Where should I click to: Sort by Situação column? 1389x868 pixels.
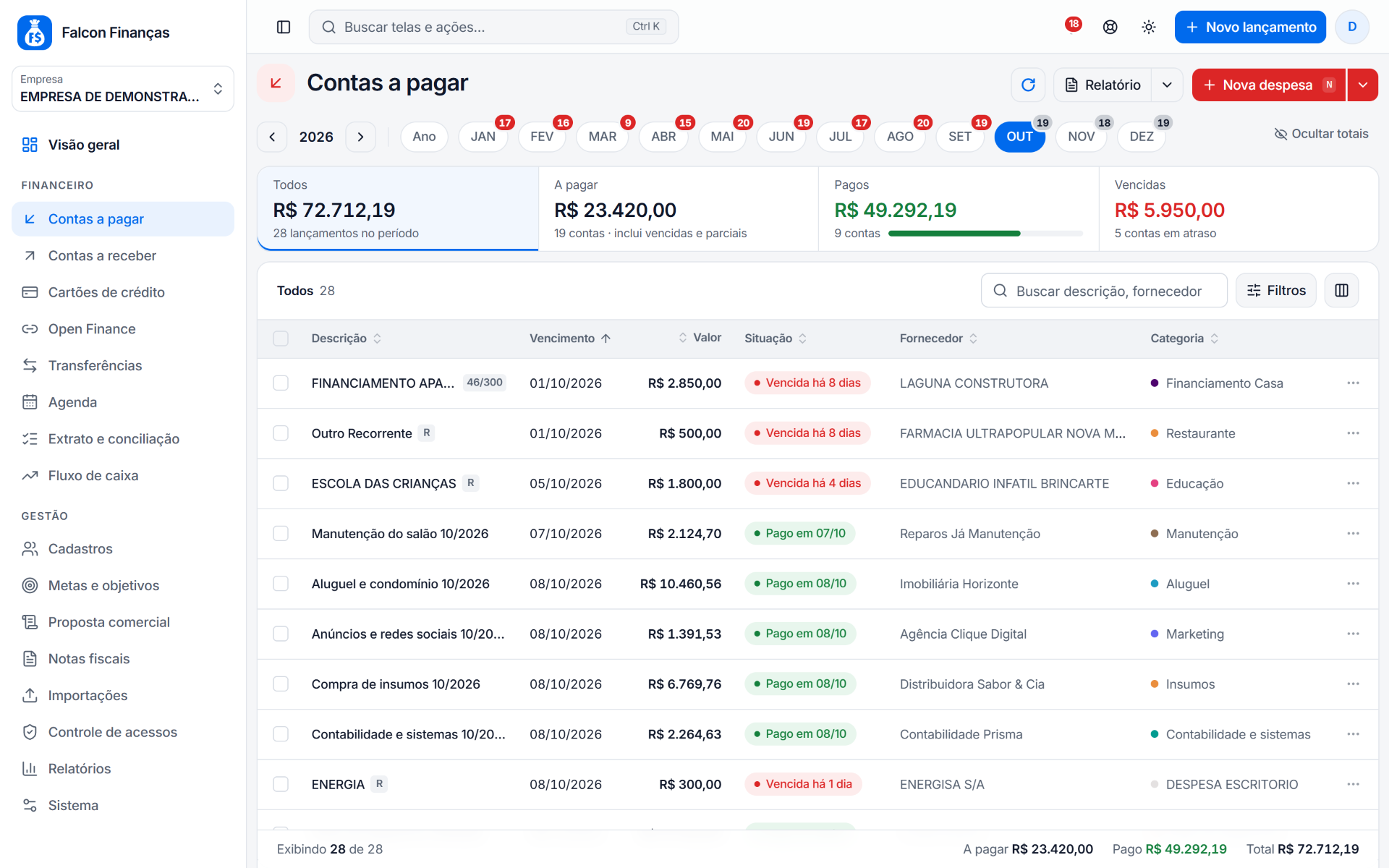click(775, 339)
